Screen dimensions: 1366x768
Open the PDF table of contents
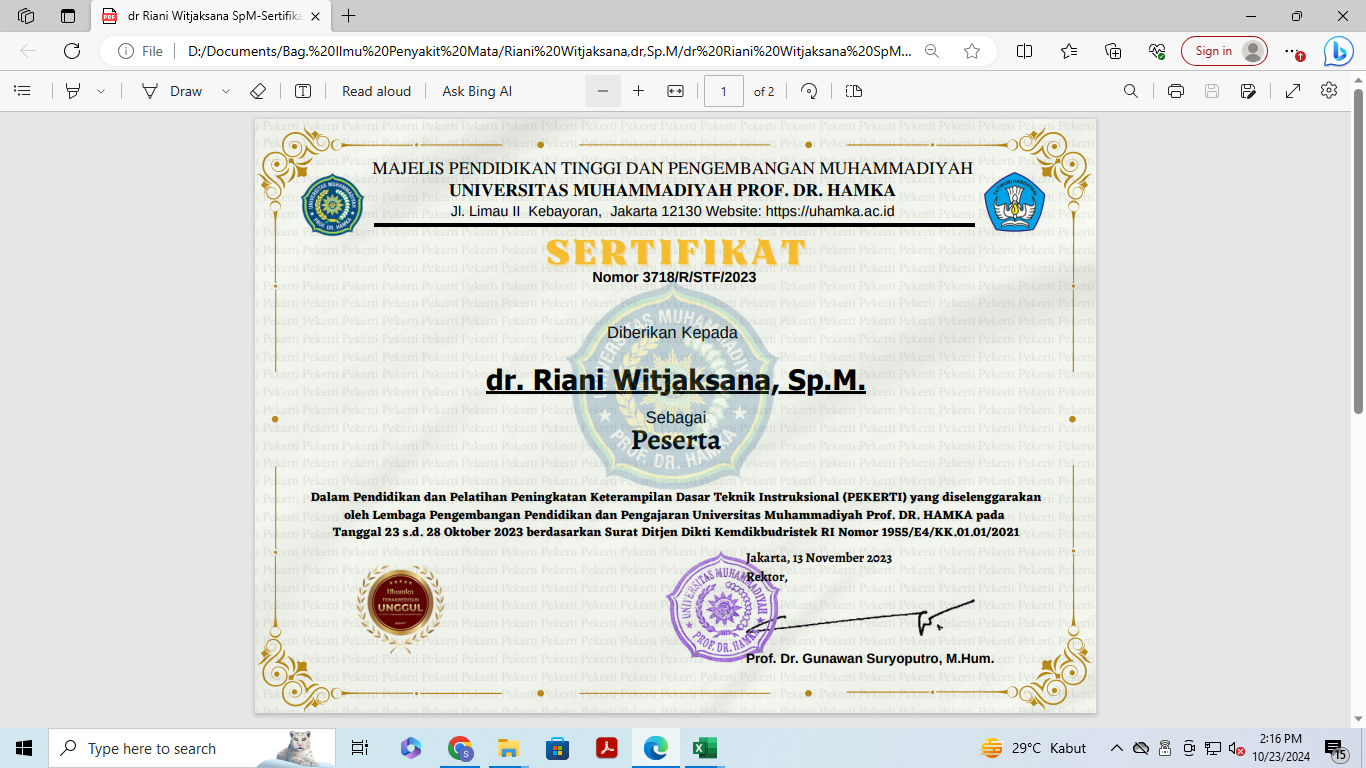22,91
